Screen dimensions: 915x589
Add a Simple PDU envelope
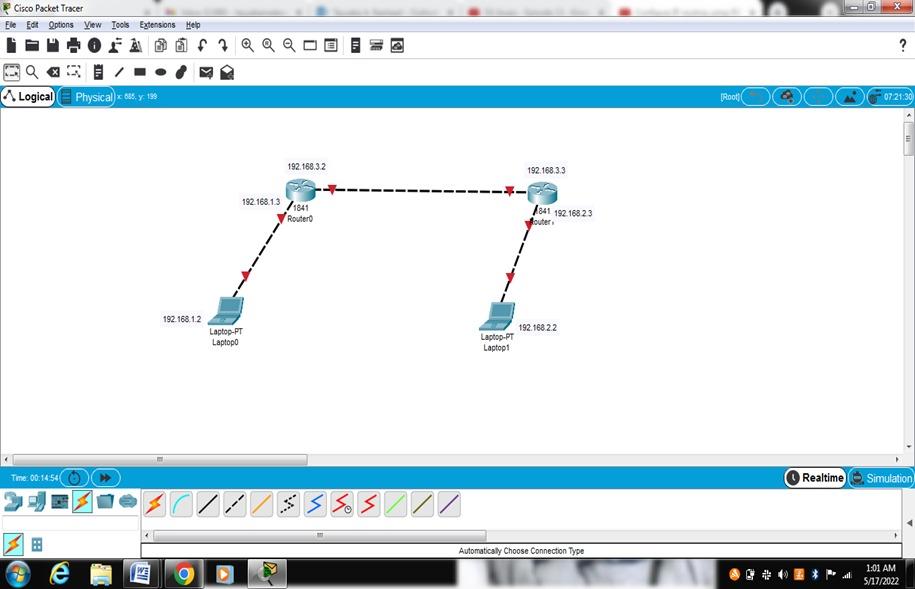coord(206,72)
